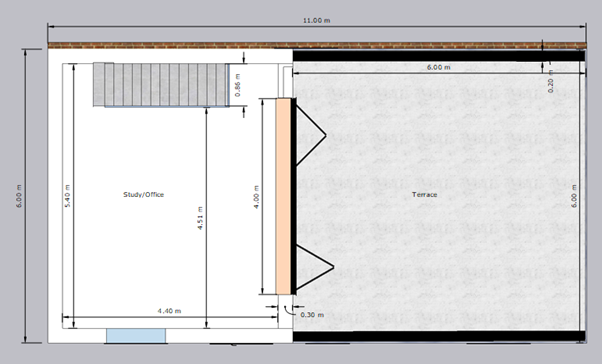Click the 6.00 m terrace width label
Screen dimensions: 602x364
pos(438,67)
